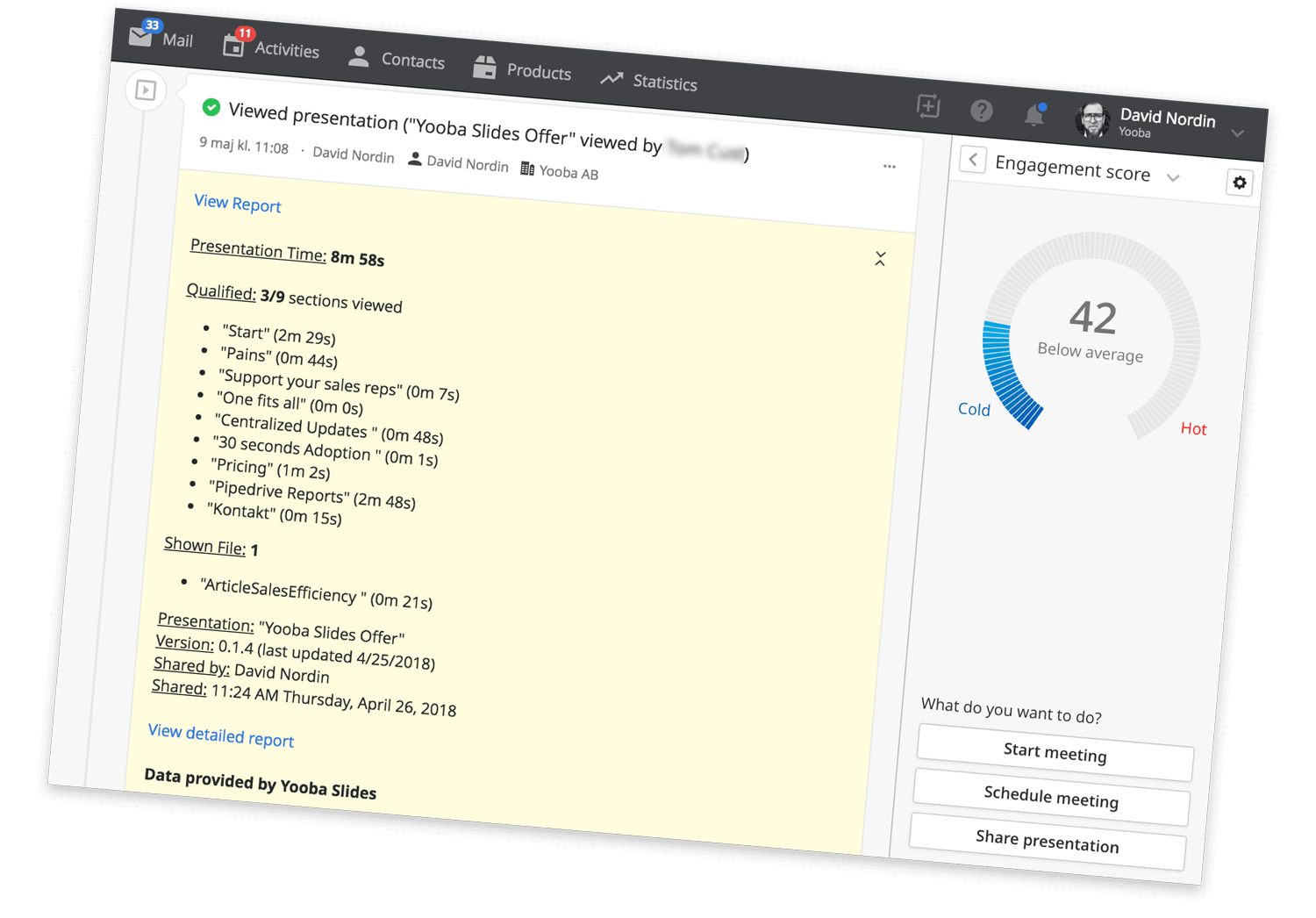Click the "Kontakt" (0m 15s) list item
The image size is (1316, 918).
[275, 513]
